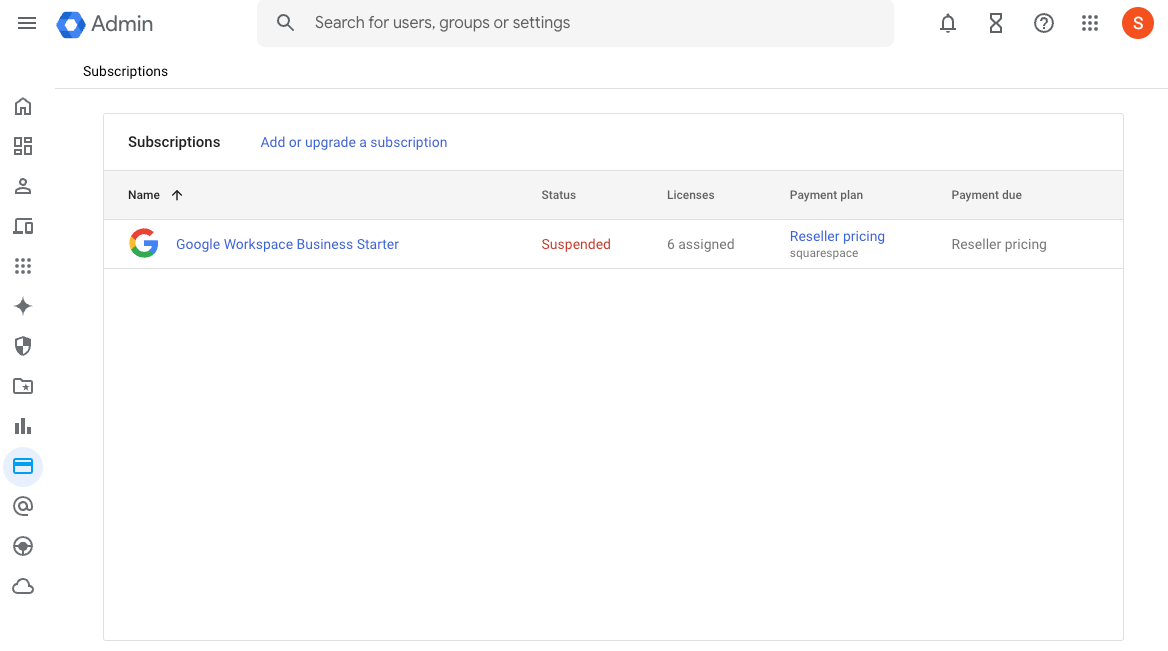This screenshot has width=1168, height=651.
Task: Sort subscriptions by Name column
Action: 145,195
